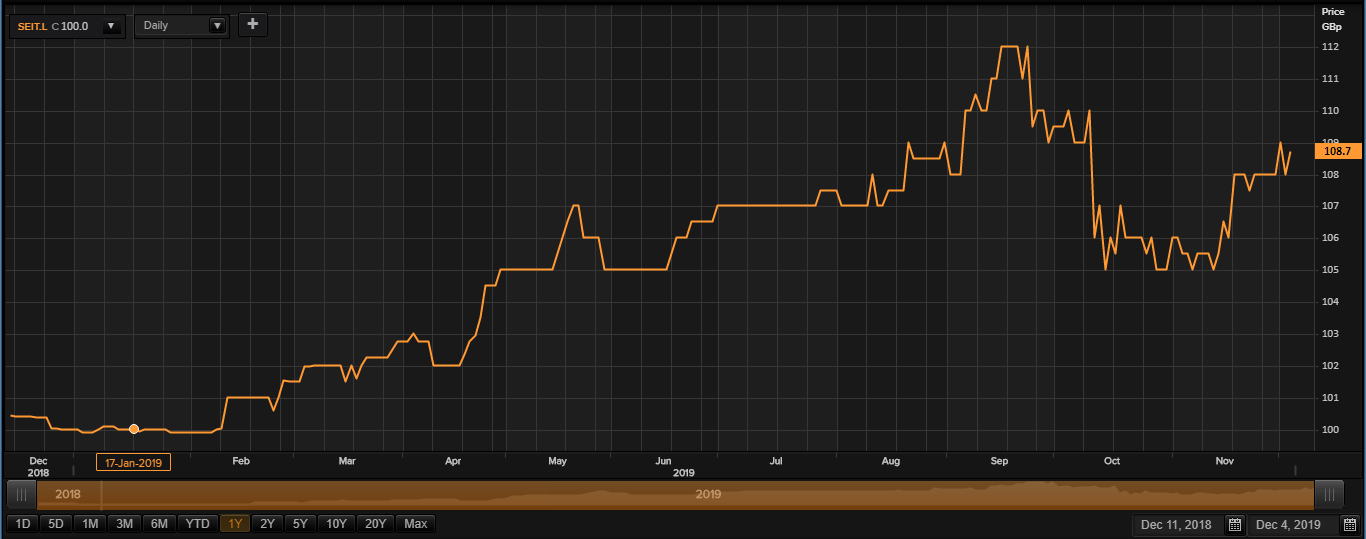Click the orange overview range bar
This screenshot has height=539, width=1366.
[675, 495]
